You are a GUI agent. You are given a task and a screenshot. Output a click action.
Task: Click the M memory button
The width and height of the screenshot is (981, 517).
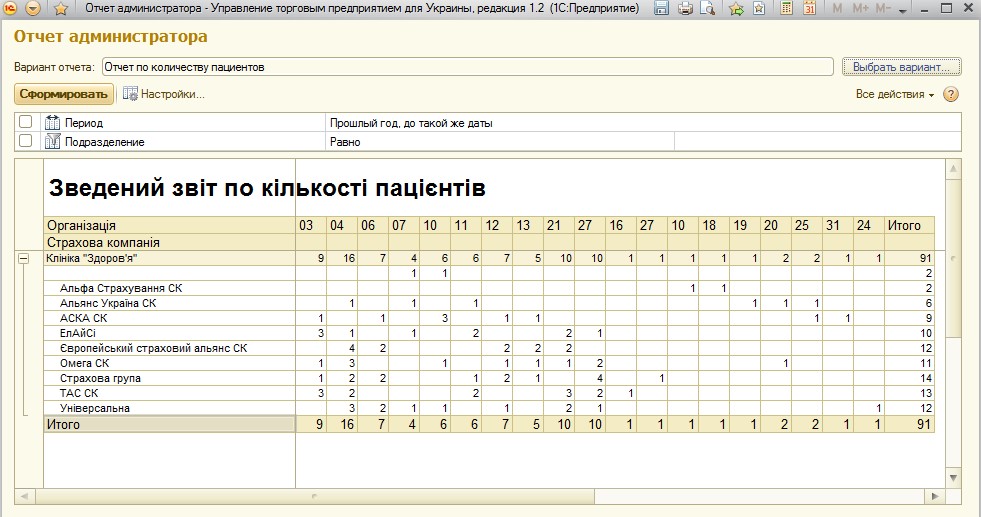(837, 9)
